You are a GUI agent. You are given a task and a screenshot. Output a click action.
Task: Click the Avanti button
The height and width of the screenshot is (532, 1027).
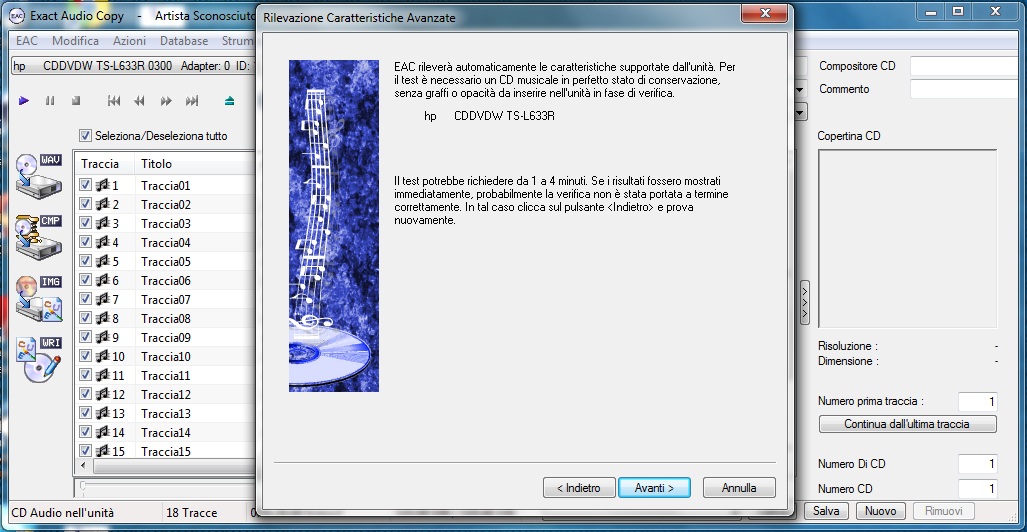coord(654,488)
